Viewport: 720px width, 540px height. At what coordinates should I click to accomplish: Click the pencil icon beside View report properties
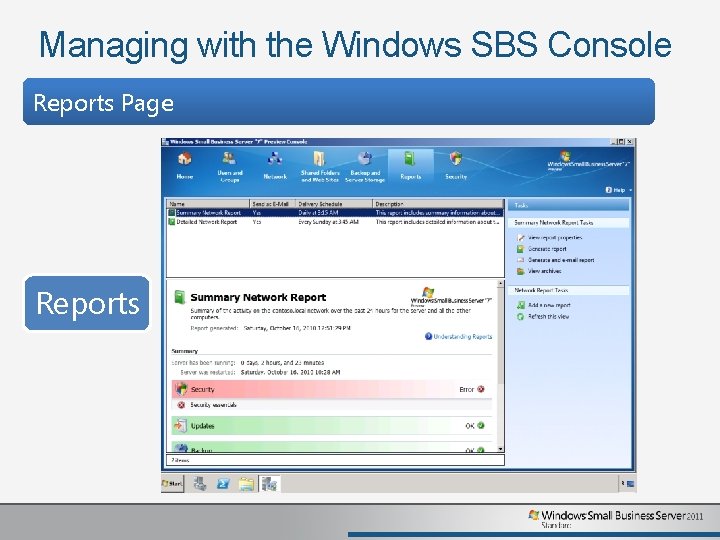coord(520,238)
